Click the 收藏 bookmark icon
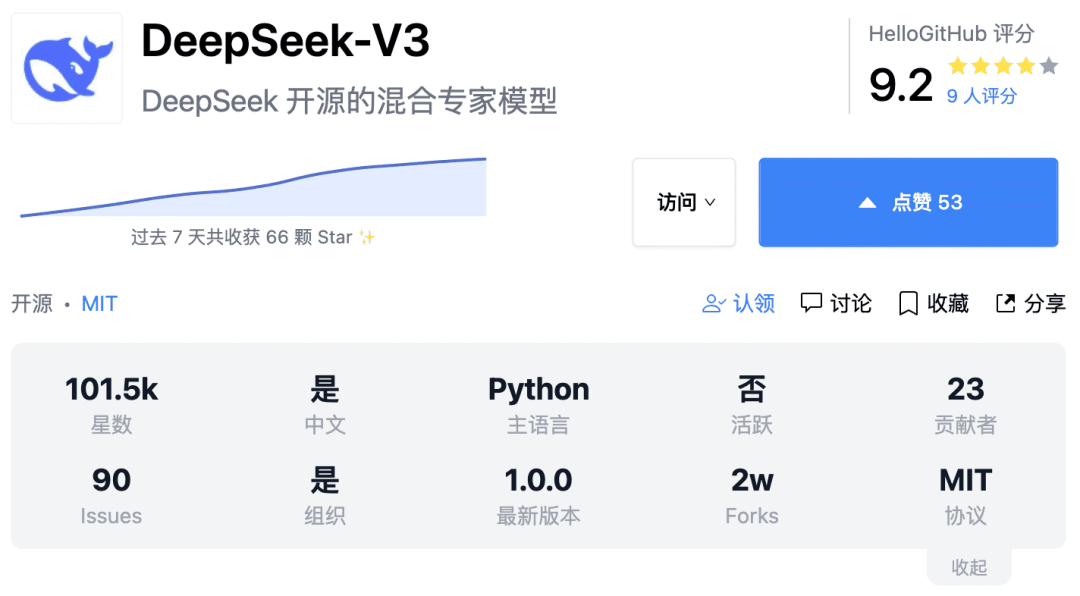 point(907,302)
